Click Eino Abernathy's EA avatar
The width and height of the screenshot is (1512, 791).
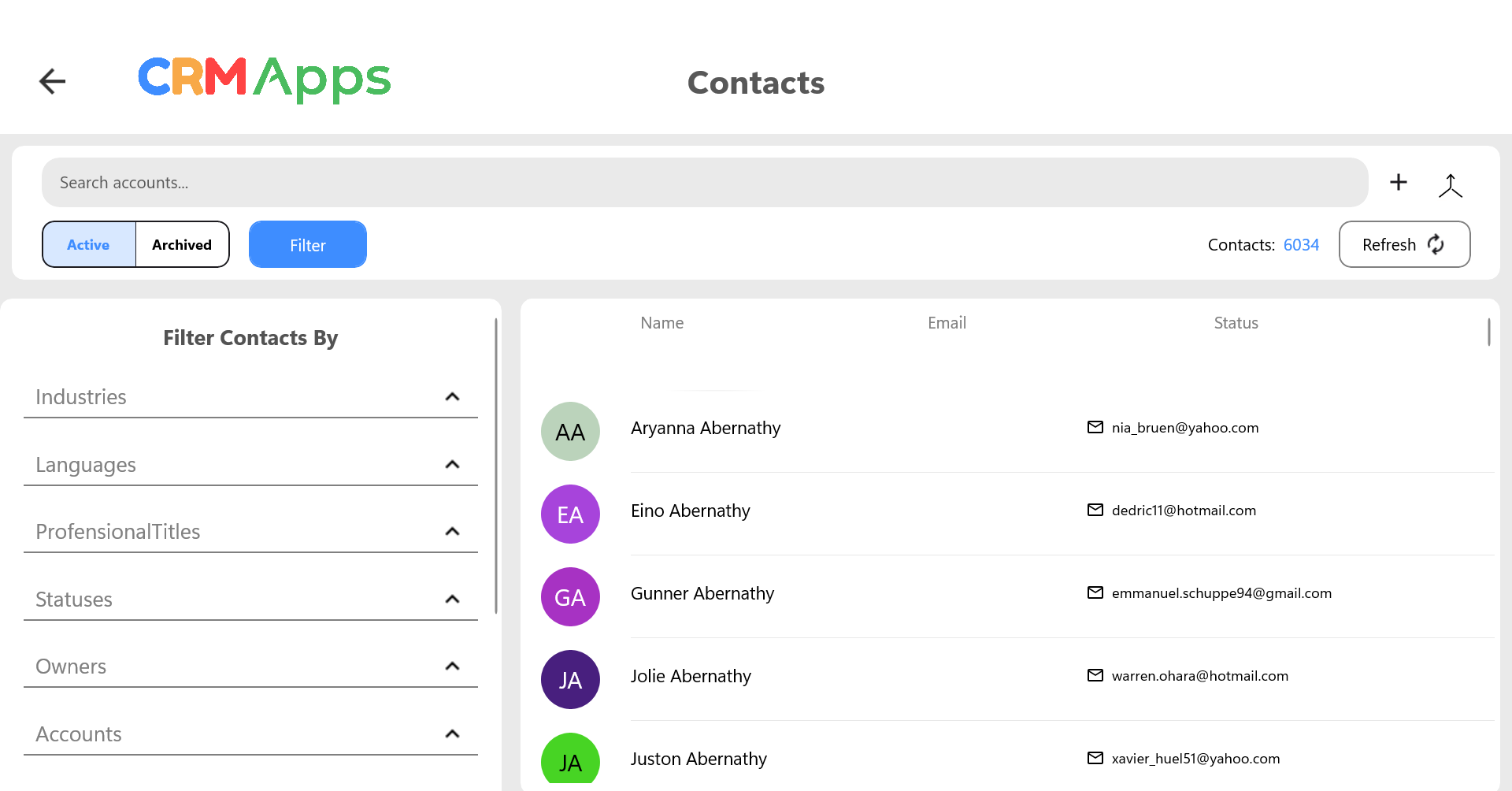(570, 514)
